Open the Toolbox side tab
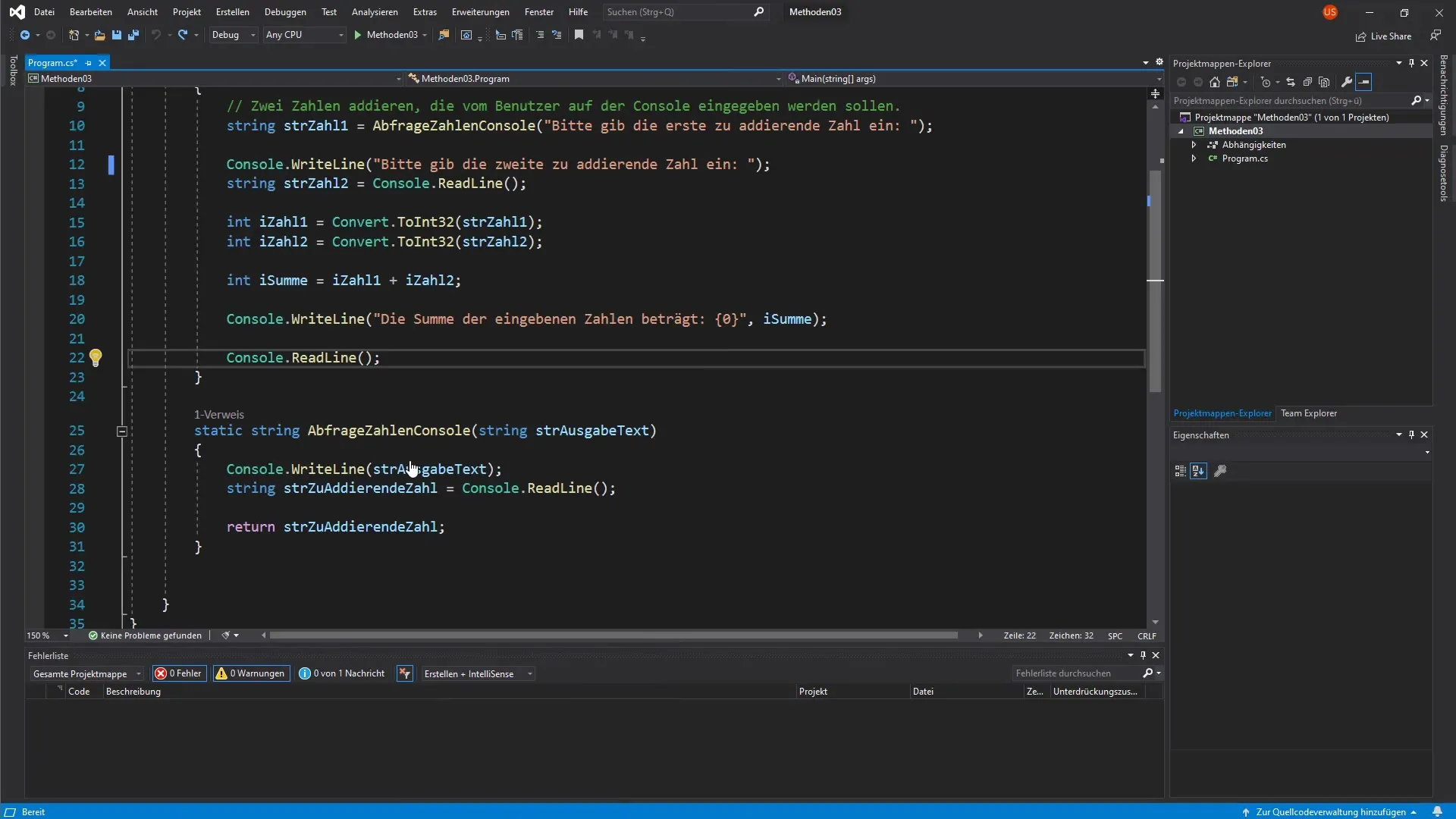Screen dimensions: 1456x819 click(13, 71)
